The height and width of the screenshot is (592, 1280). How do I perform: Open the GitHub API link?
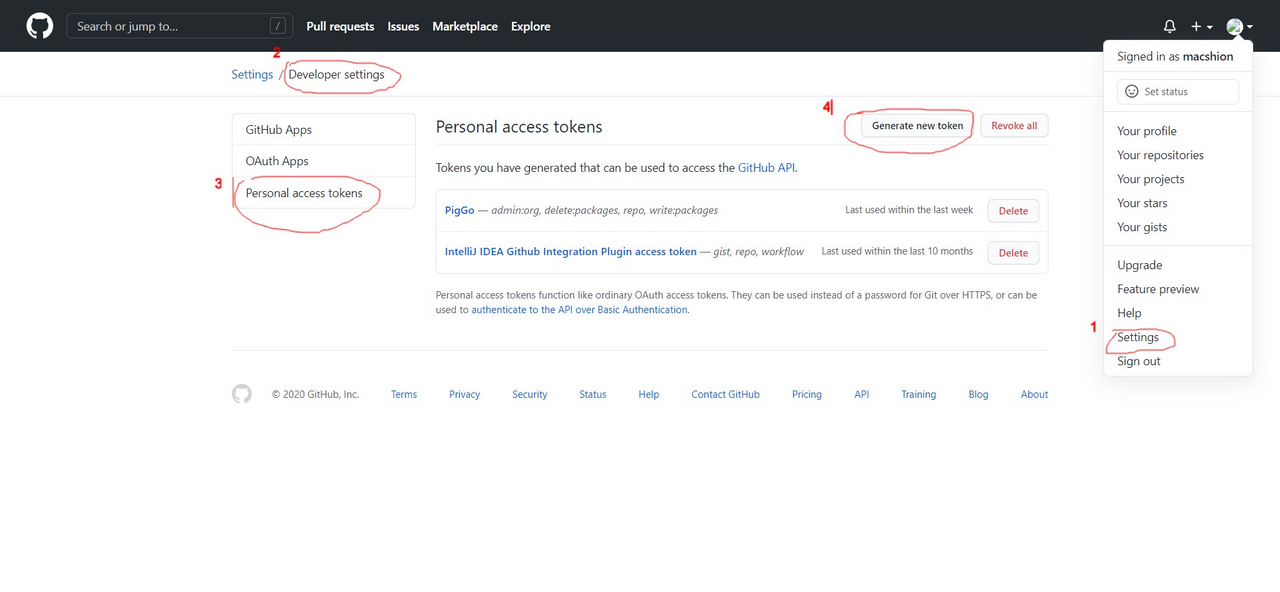click(766, 168)
